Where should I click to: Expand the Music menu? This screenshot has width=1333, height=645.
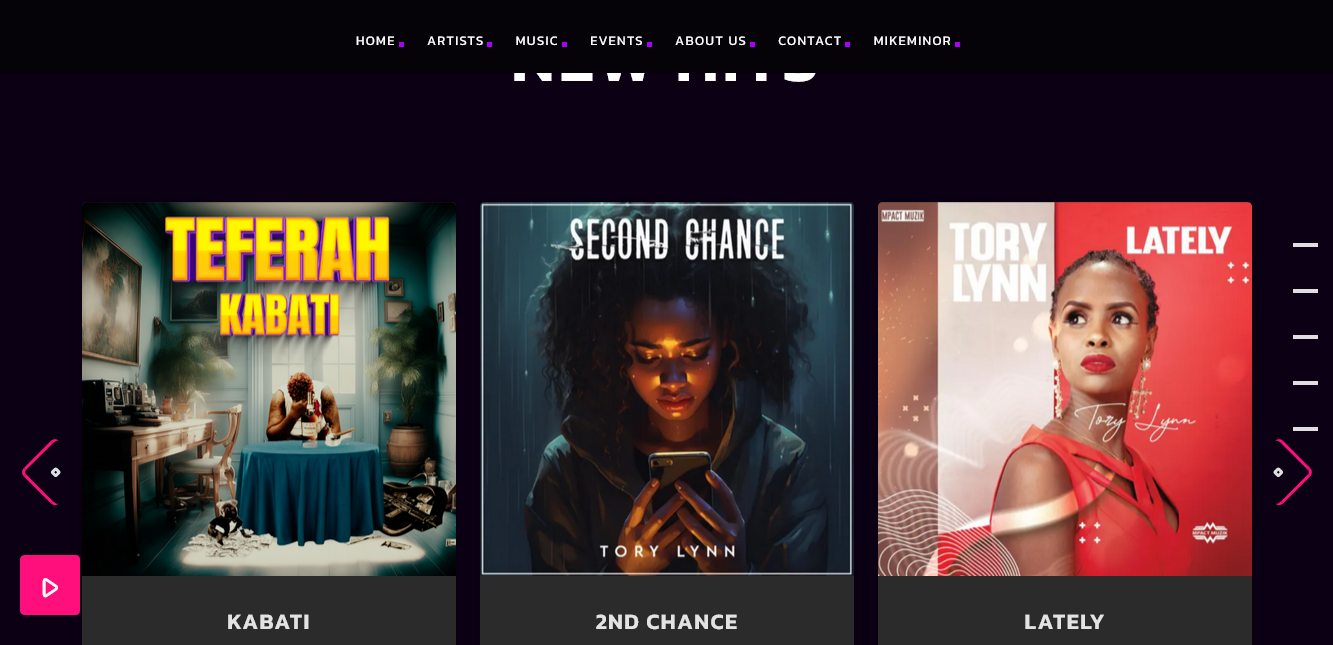(537, 41)
